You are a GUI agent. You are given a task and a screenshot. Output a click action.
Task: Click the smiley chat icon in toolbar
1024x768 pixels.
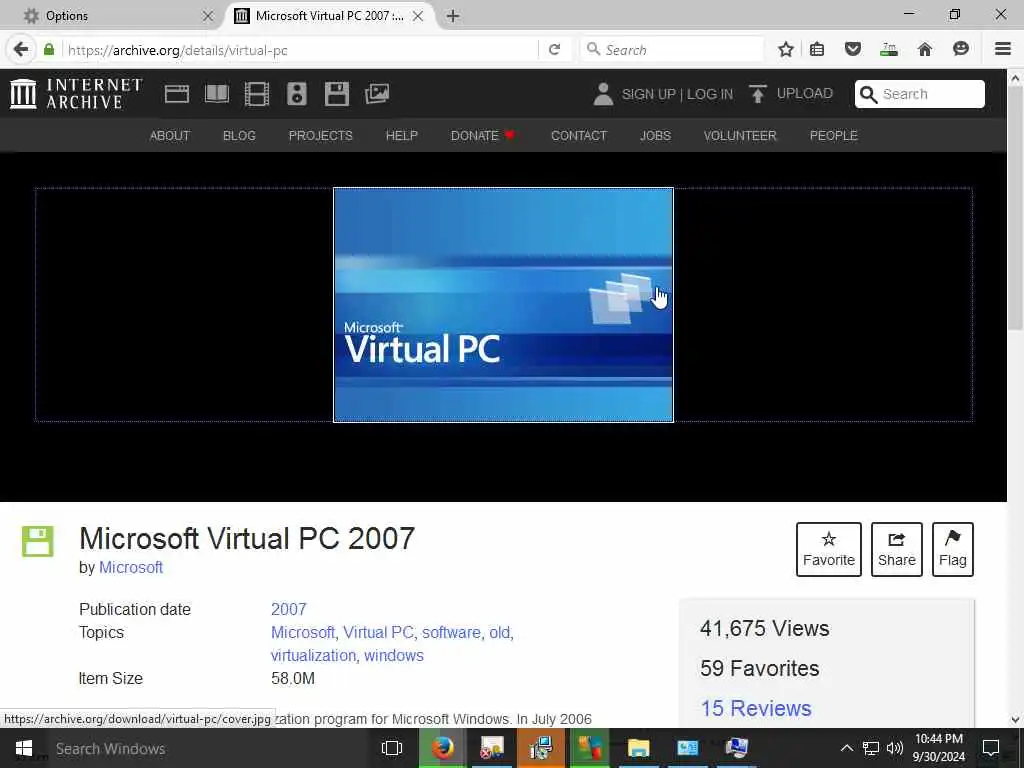(961, 50)
